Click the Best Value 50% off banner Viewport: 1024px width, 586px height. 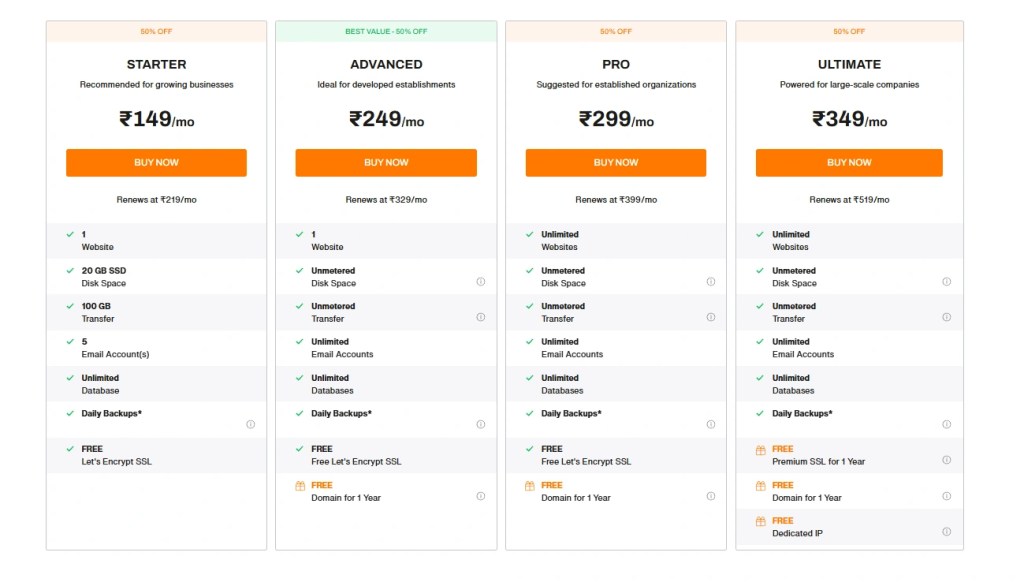pos(386,31)
